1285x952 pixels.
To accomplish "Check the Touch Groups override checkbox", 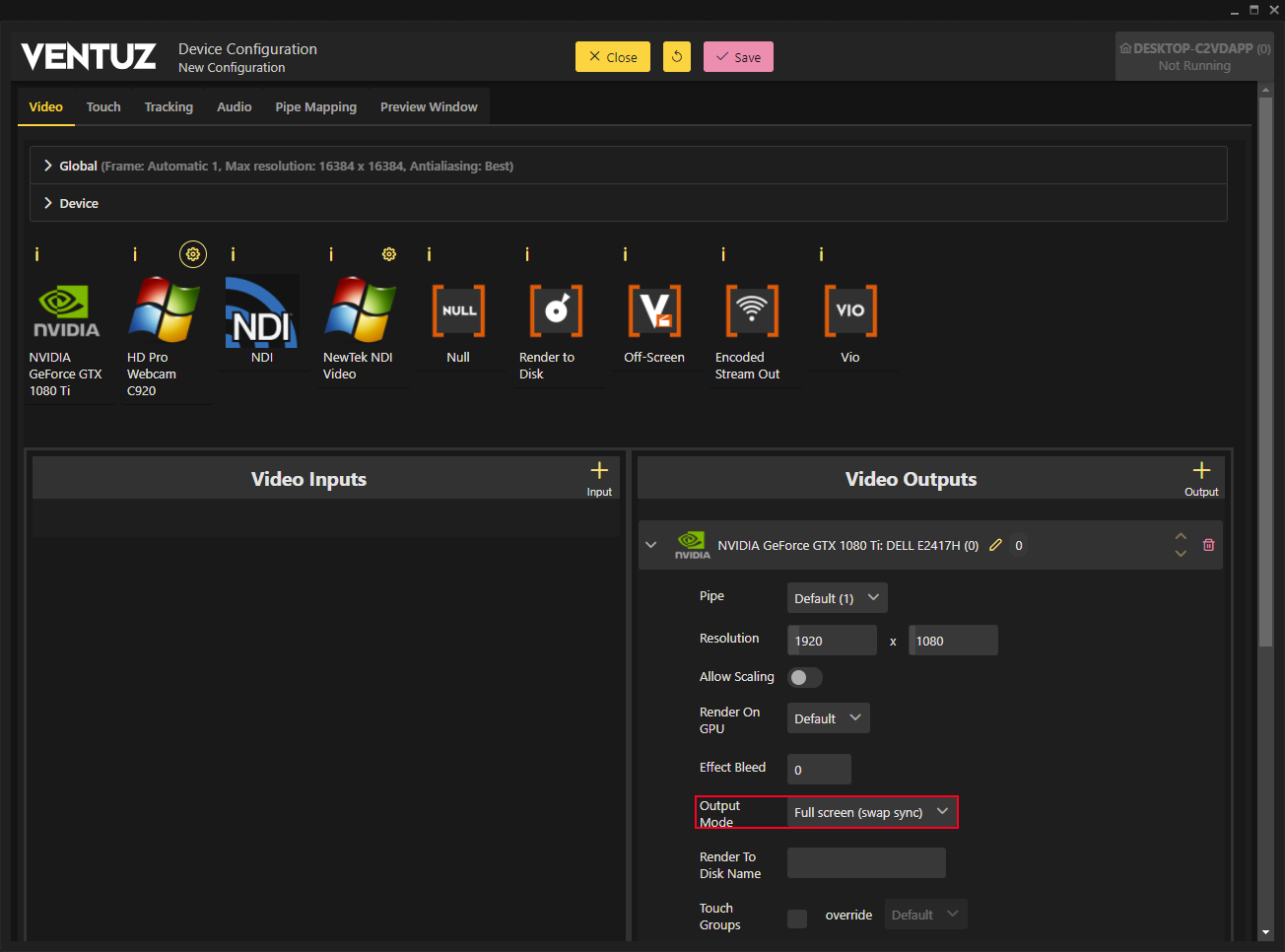I will pos(797,918).
